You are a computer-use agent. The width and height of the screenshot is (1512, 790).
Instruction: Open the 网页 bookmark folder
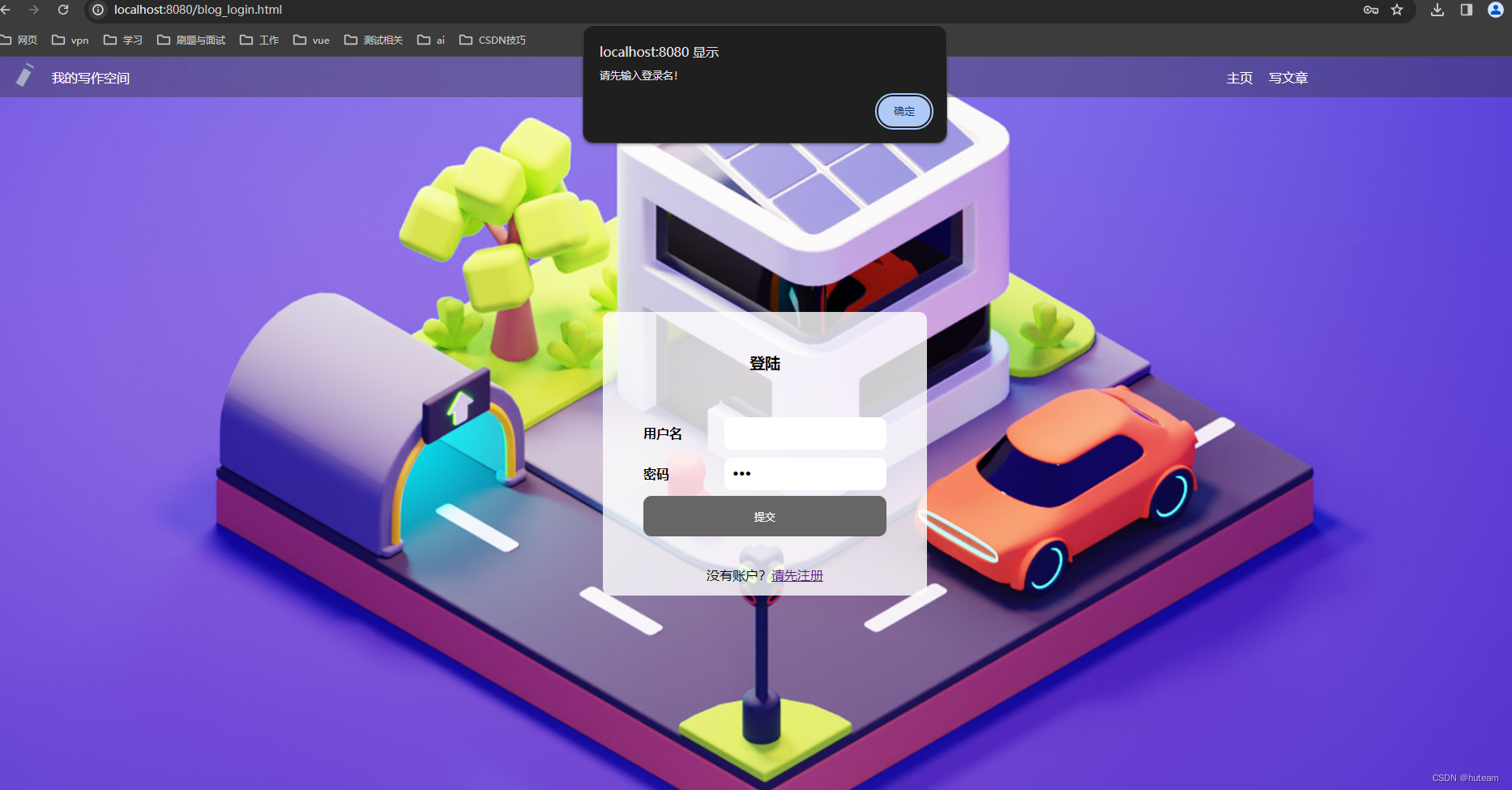coord(19,40)
